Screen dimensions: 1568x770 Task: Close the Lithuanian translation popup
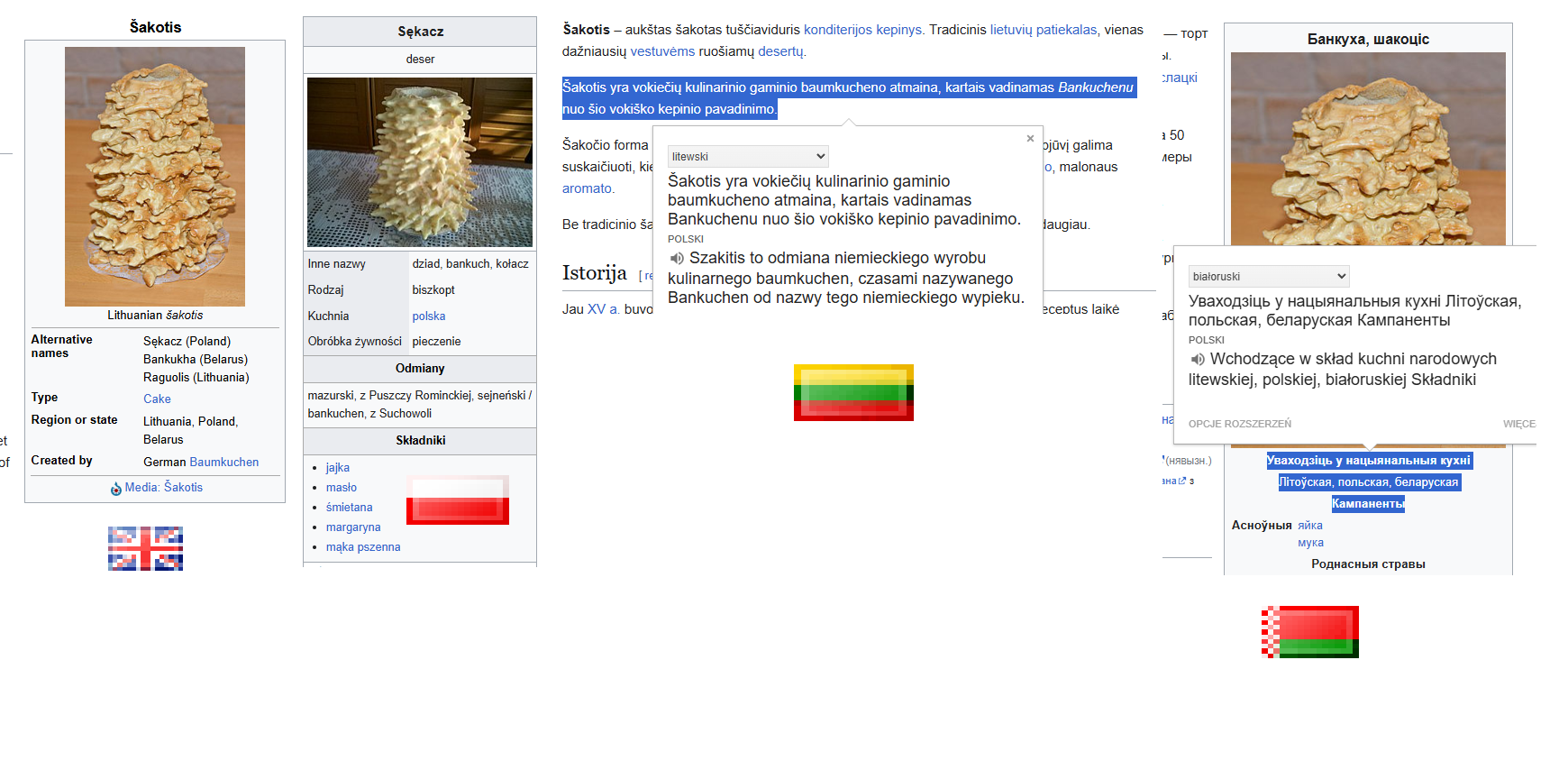[1030, 138]
